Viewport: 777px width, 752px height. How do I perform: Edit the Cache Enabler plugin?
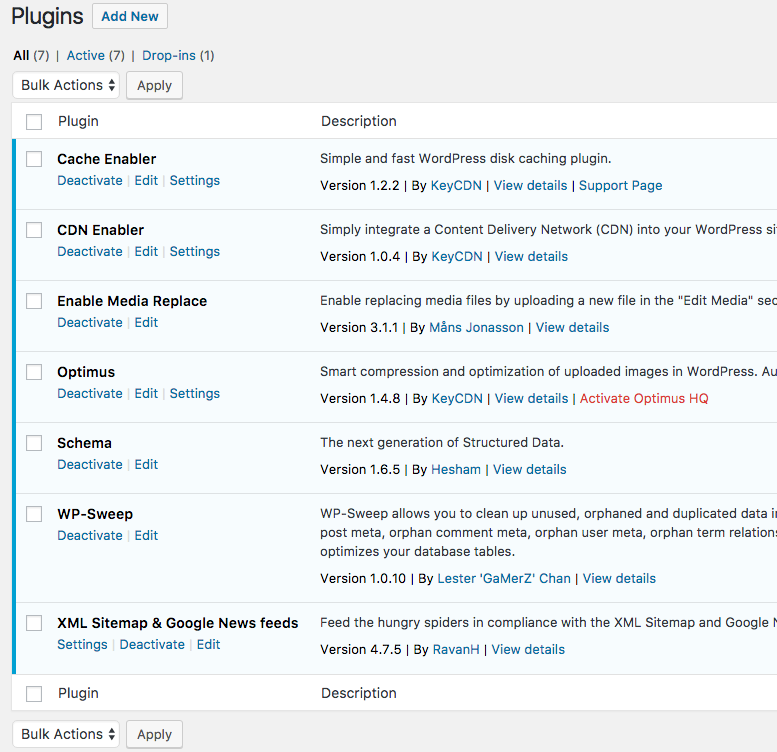pyautogui.click(x=146, y=180)
